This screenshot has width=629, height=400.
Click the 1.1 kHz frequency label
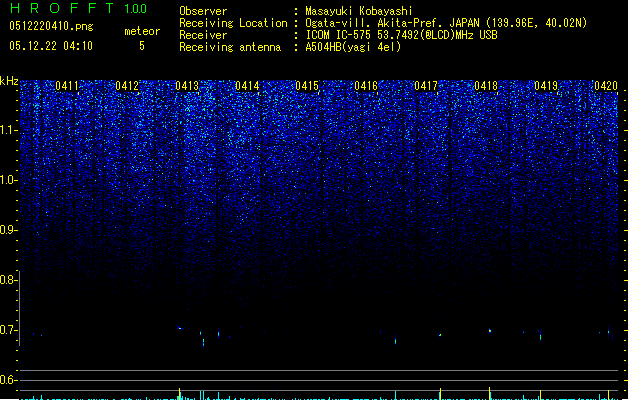tap(8, 130)
